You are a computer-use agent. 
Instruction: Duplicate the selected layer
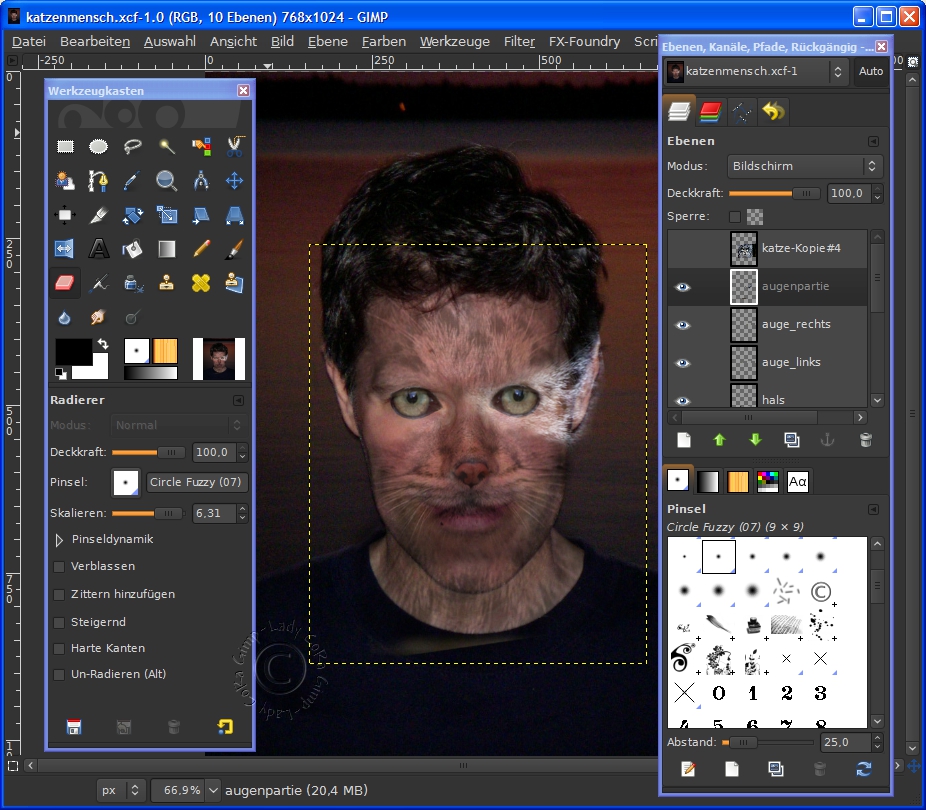pyautogui.click(x=792, y=440)
